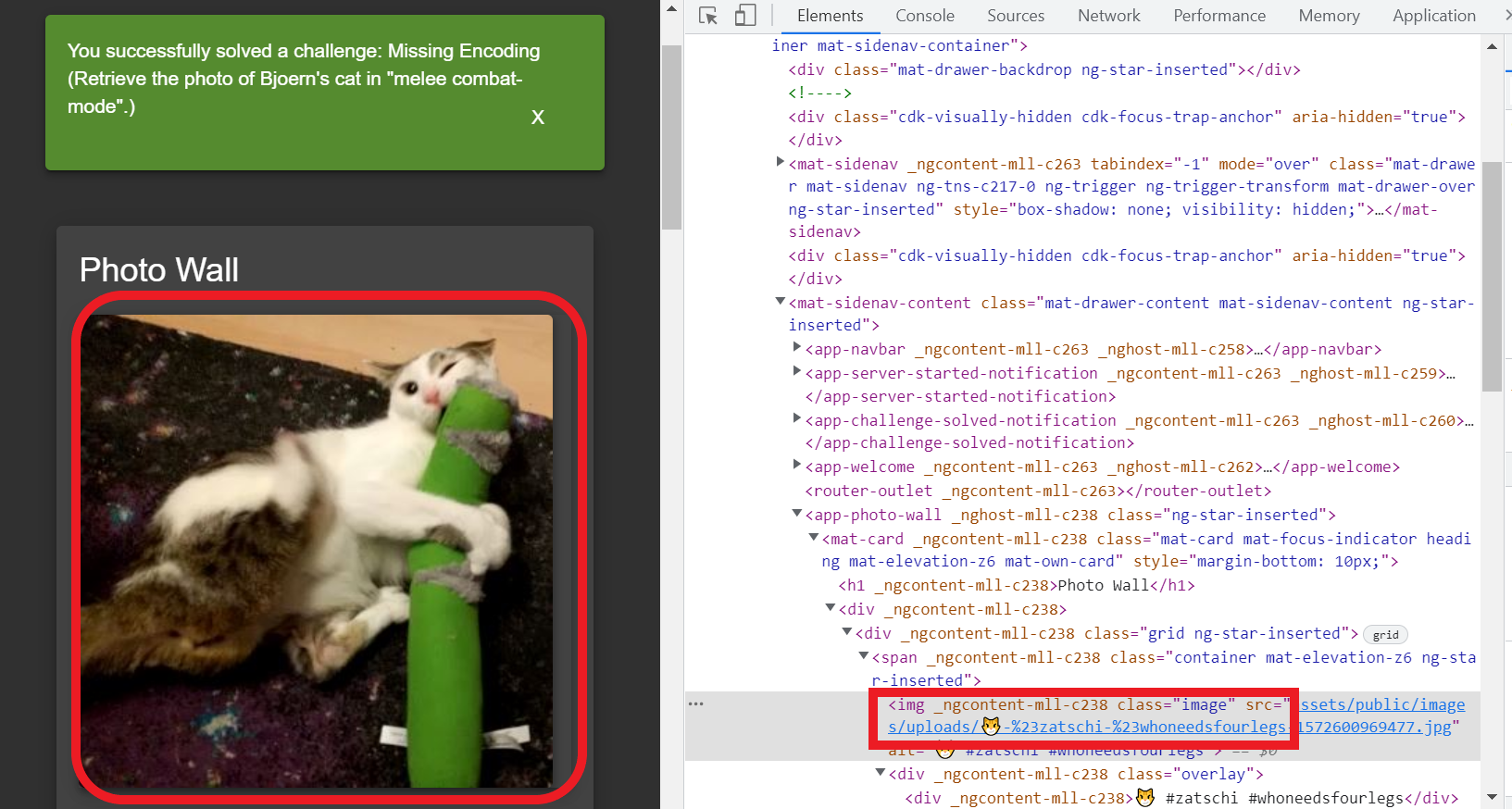Select the router-outlet element row

pyautogui.click(x=1038, y=491)
